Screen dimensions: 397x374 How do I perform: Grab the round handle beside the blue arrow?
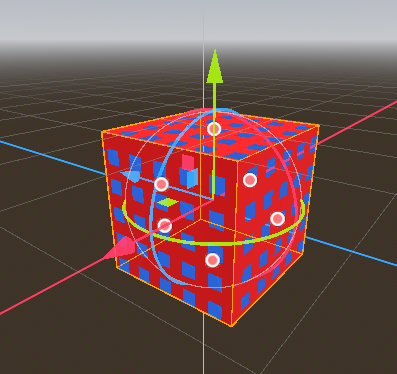(161, 184)
